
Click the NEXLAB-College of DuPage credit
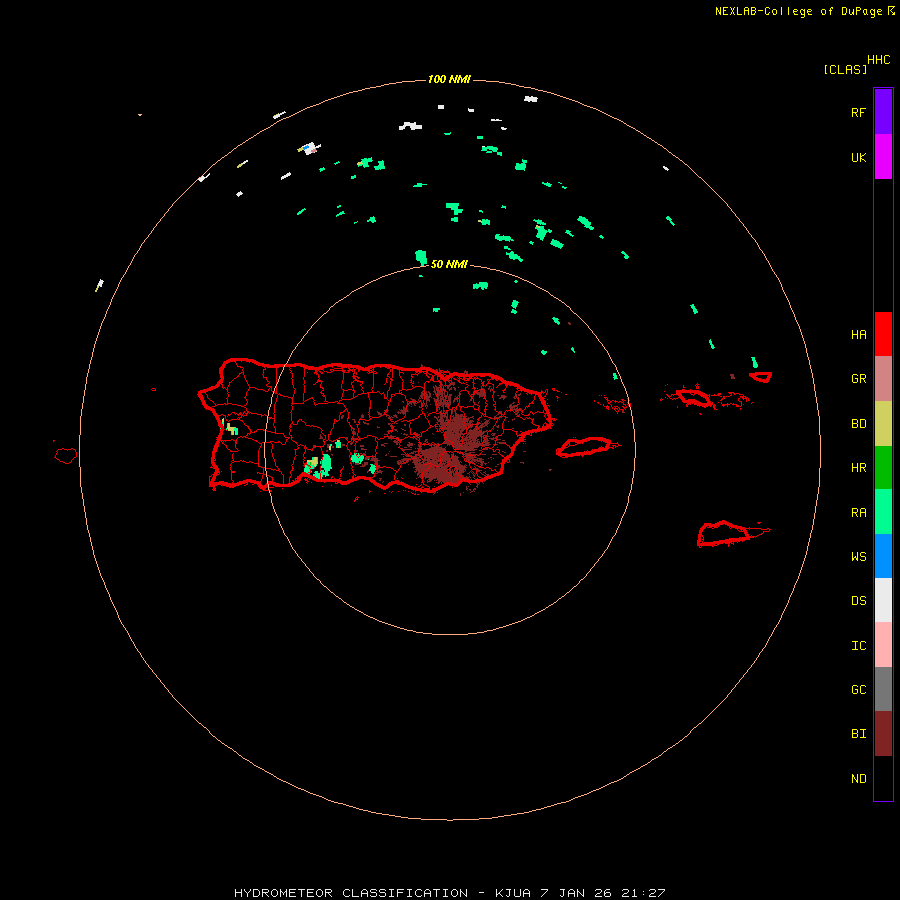point(798,11)
